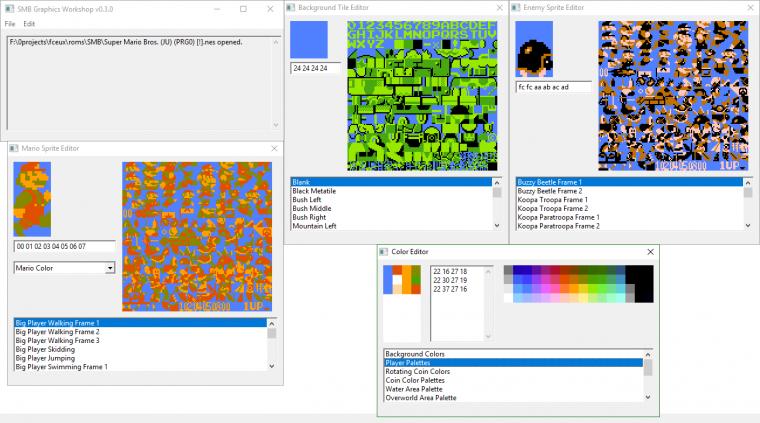The image size is (760, 423).
Task: Select Big Player Walking Frame 3
Action: 141,340
